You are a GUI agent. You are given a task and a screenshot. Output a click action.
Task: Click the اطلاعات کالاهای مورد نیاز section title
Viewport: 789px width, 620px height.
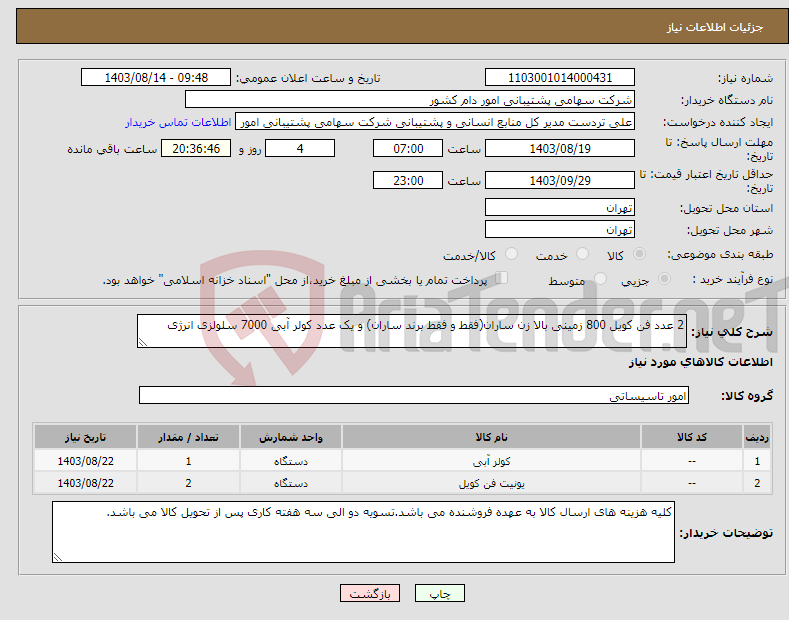pyautogui.click(x=700, y=362)
